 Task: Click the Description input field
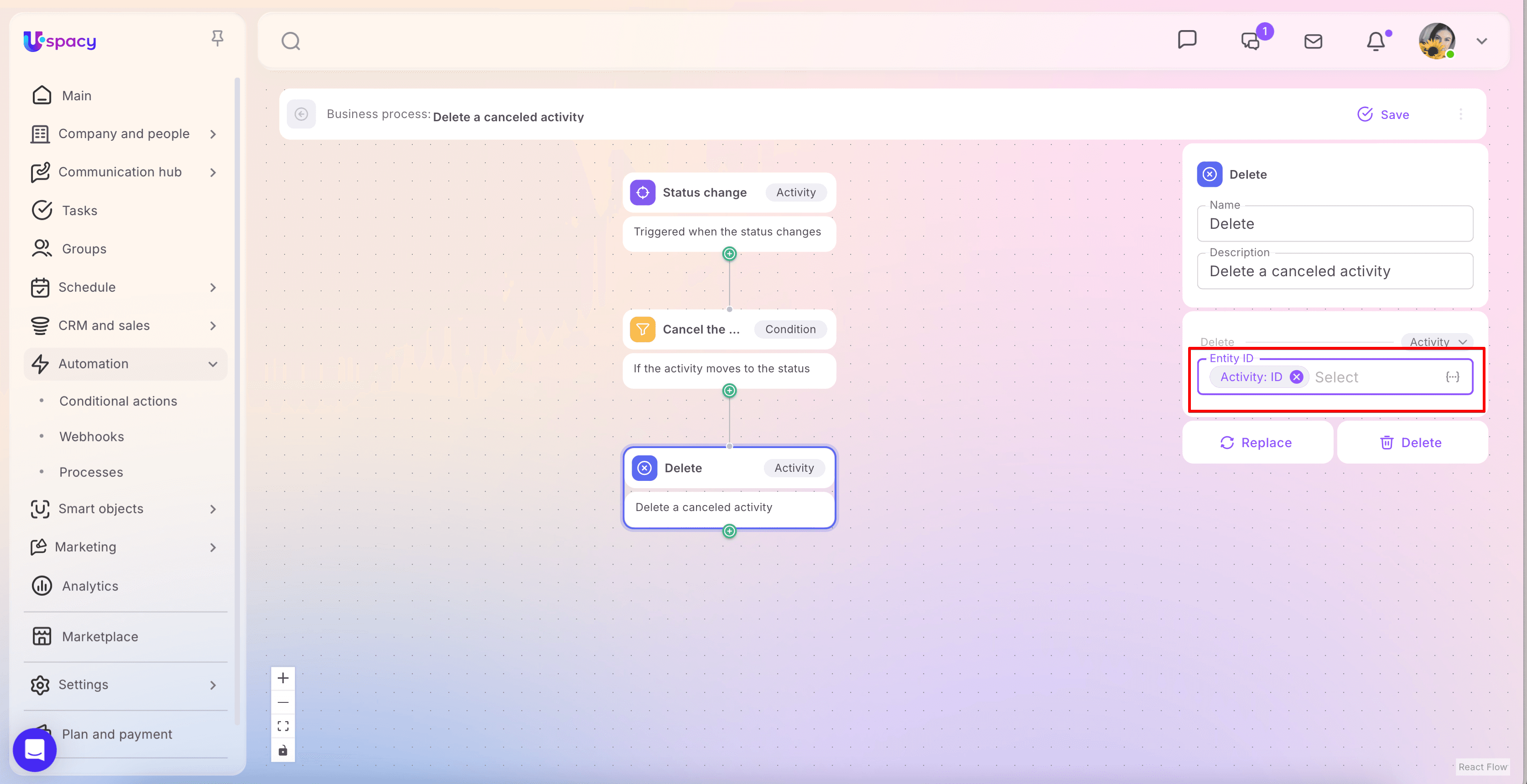point(1335,271)
